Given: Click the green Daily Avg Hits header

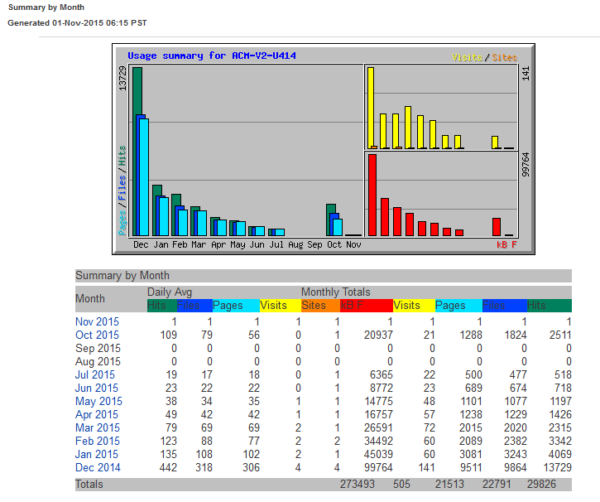Looking at the screenshot, I should tap(159, 304).
